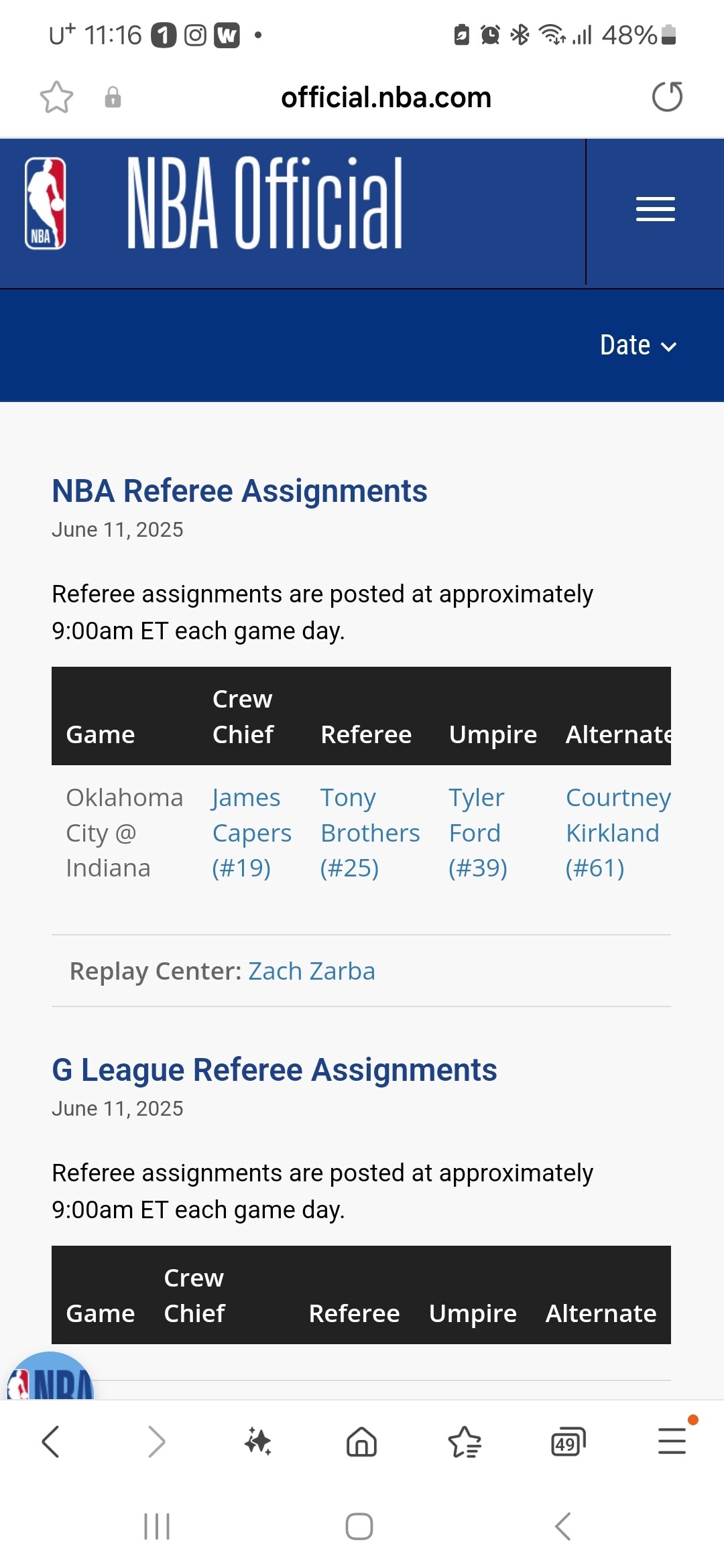724x1568 pixels.
Task: Go to browser home page
Action: pos(361,1441)
